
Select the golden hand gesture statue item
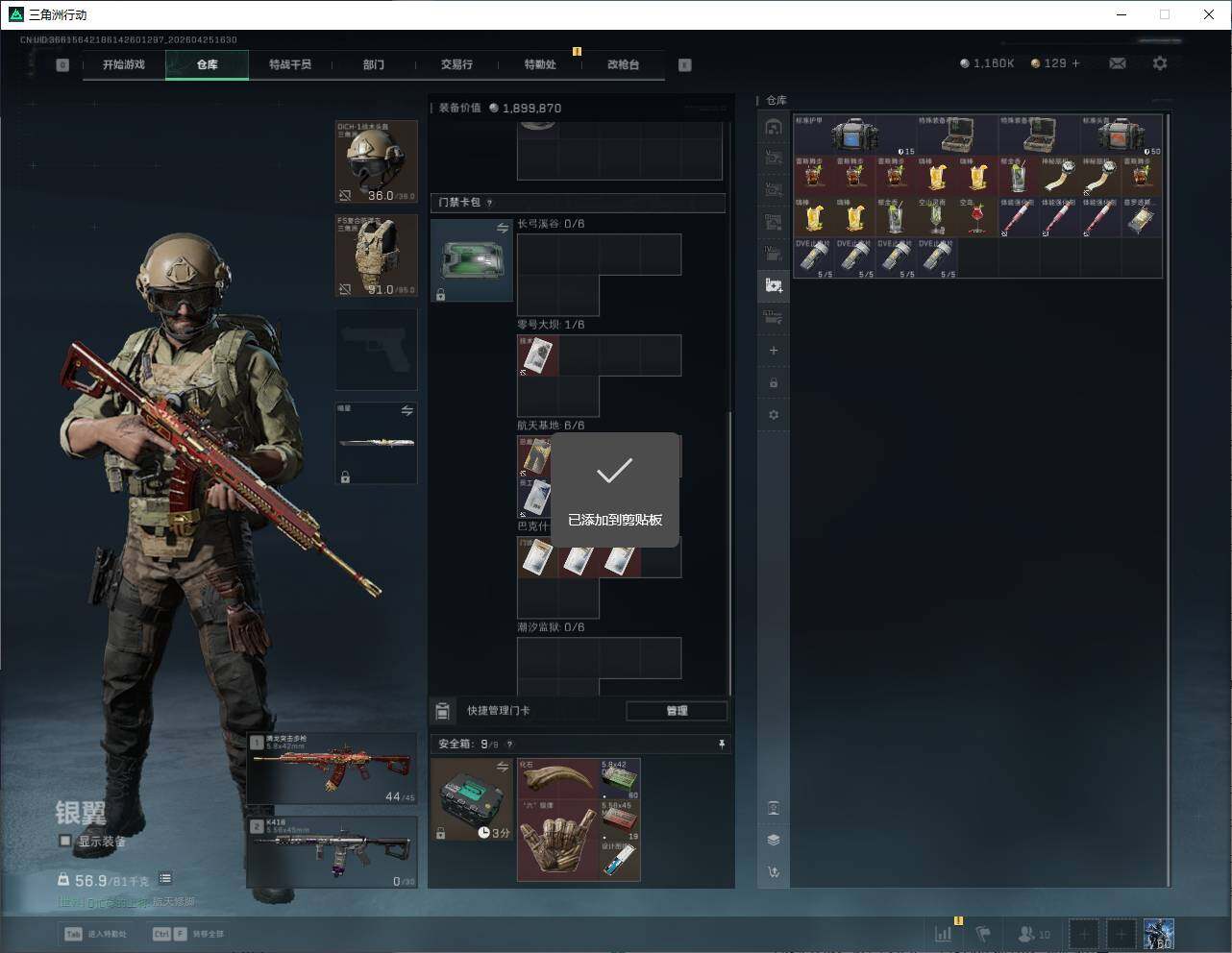558,840
